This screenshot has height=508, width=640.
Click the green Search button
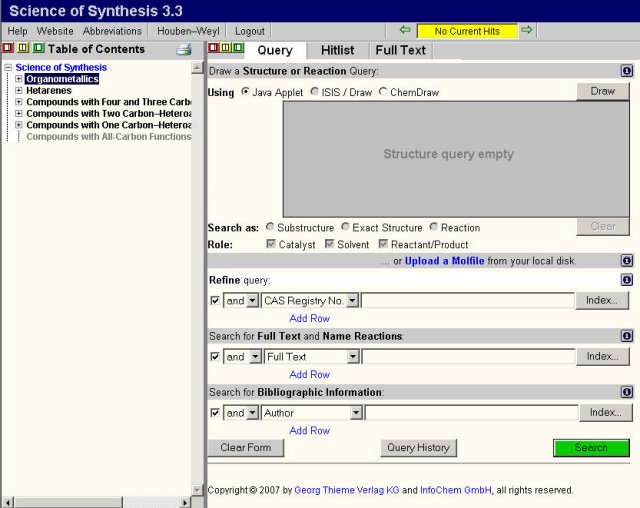591,448
